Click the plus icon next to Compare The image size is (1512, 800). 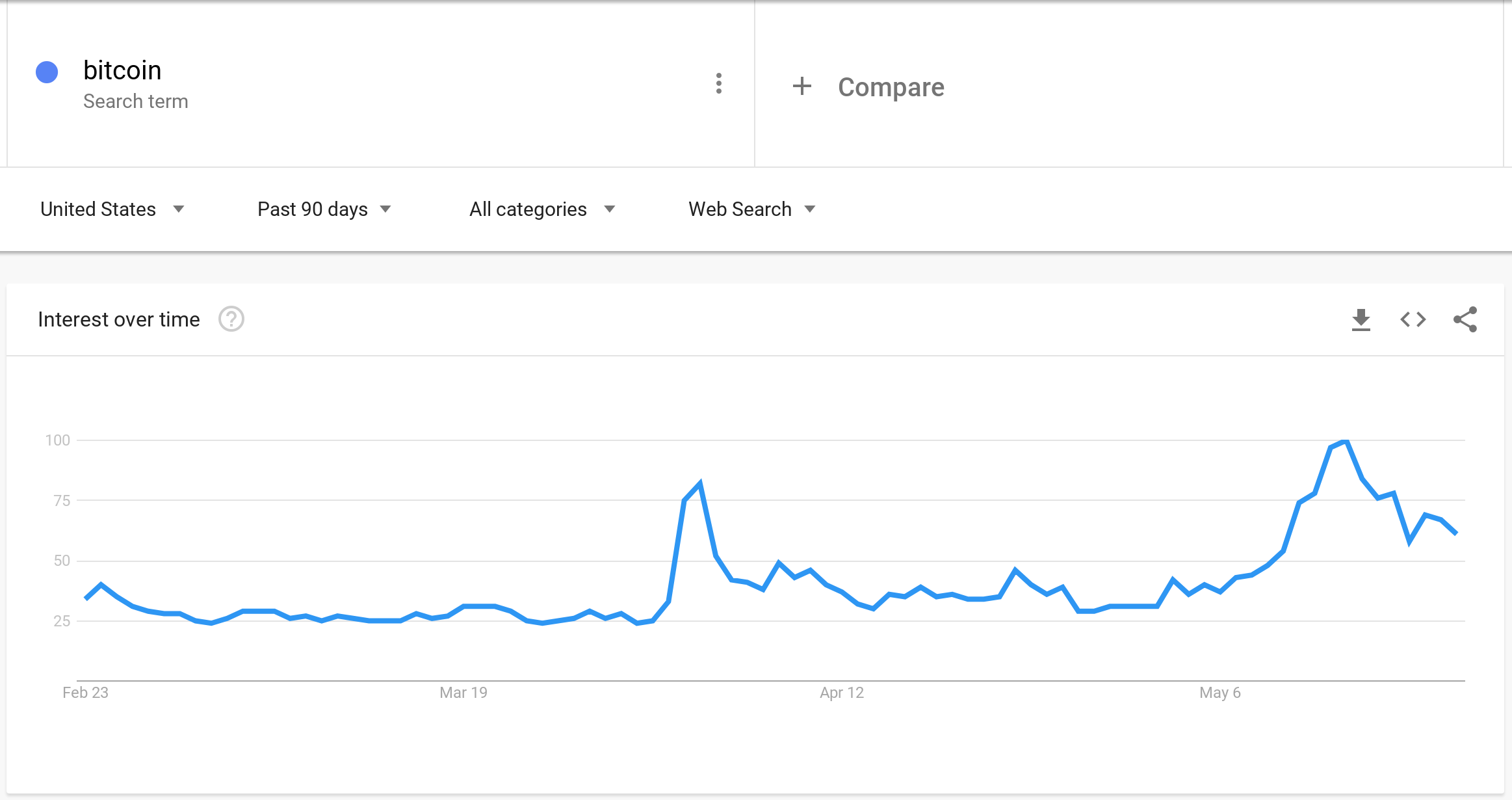[802, 86]
